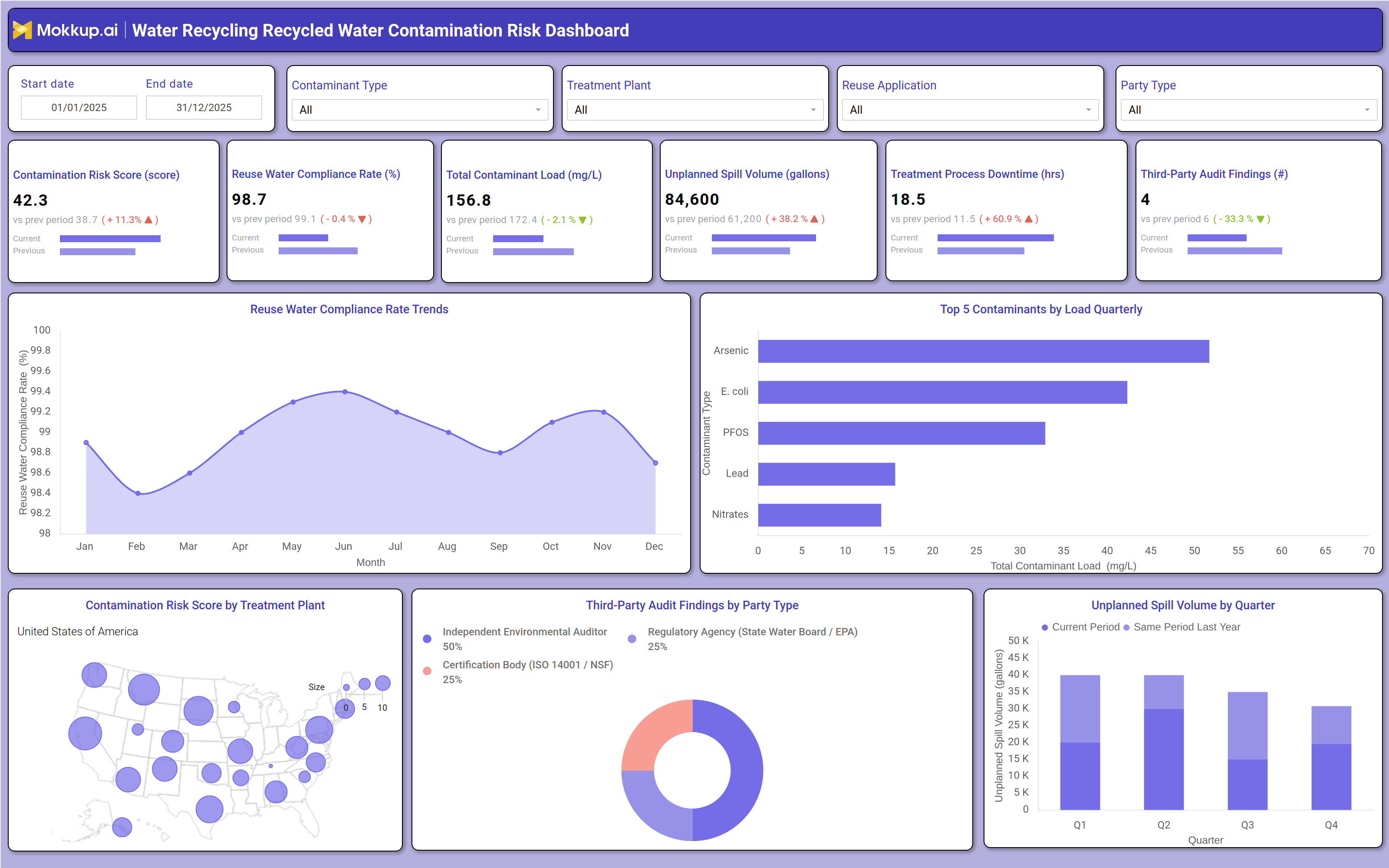1389x868 pixels.
Task: Click the Q2 stacked bar
Action: 1163,742
